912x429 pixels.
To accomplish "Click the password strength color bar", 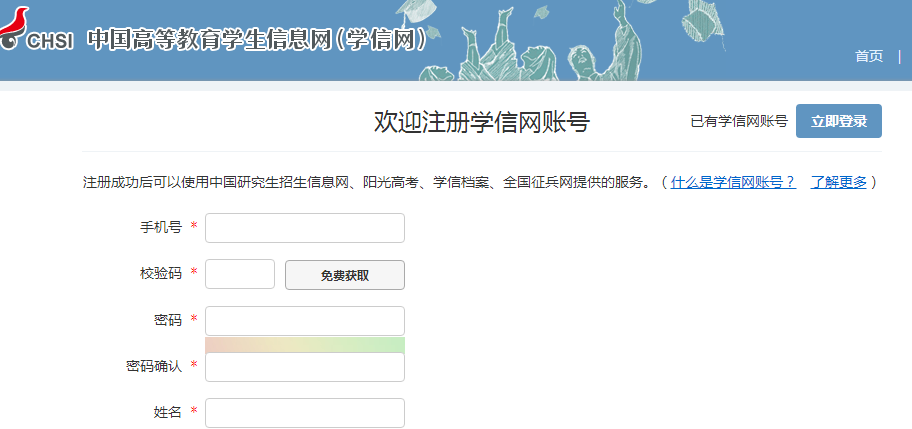I will (304, 345).
